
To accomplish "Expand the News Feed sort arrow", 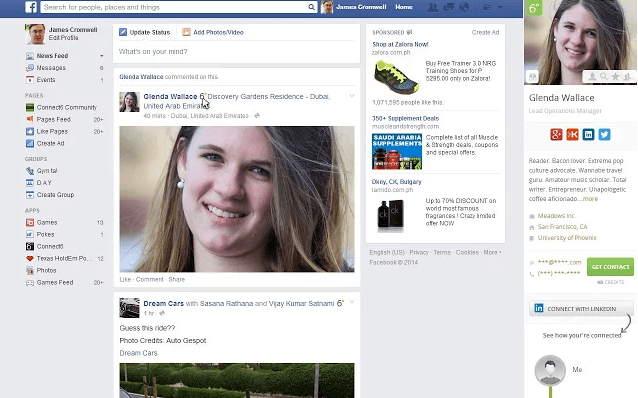I will tap(101, 56).
